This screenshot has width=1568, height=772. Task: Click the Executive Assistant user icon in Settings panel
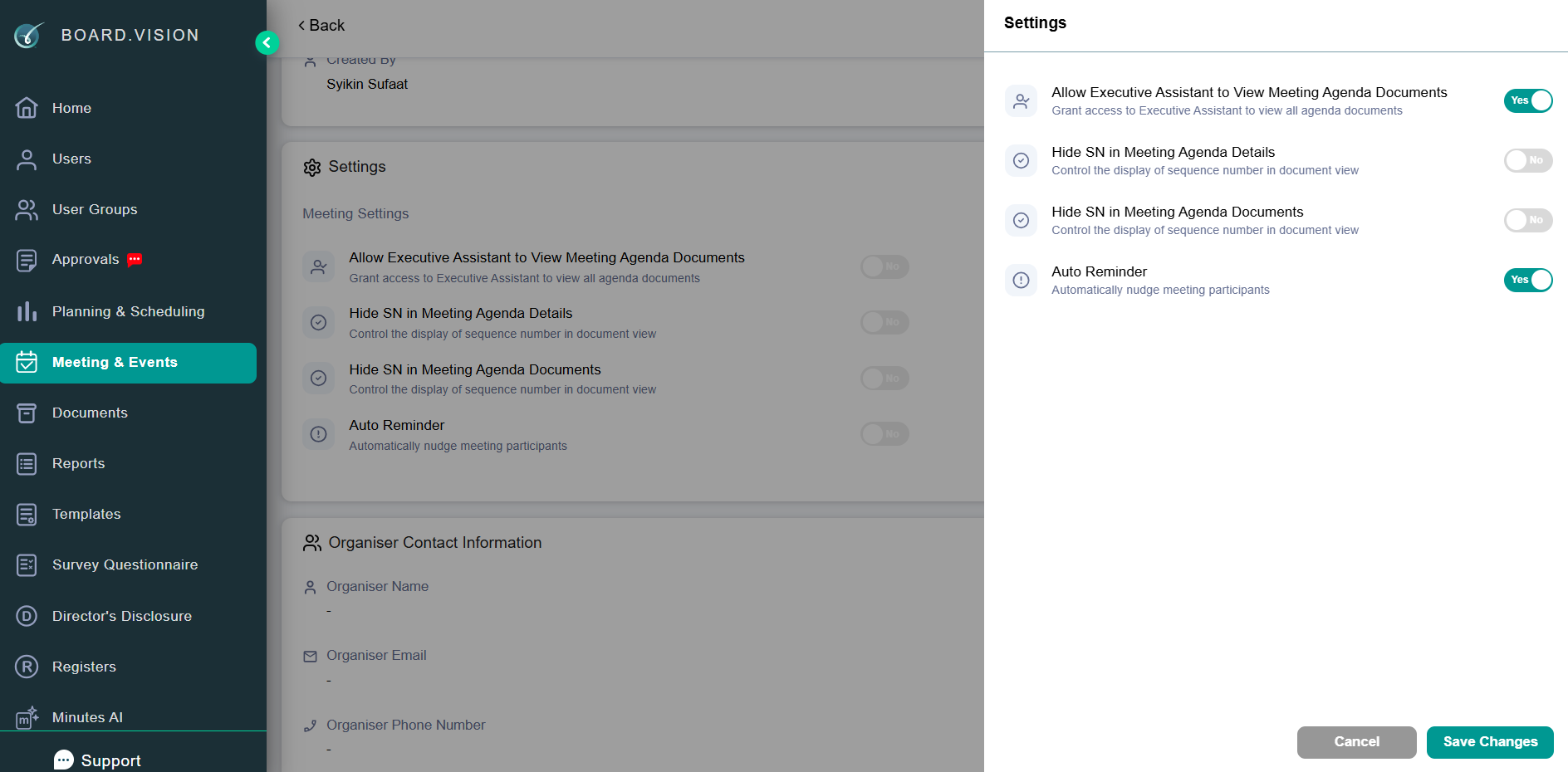click(x=1022, y=101)
